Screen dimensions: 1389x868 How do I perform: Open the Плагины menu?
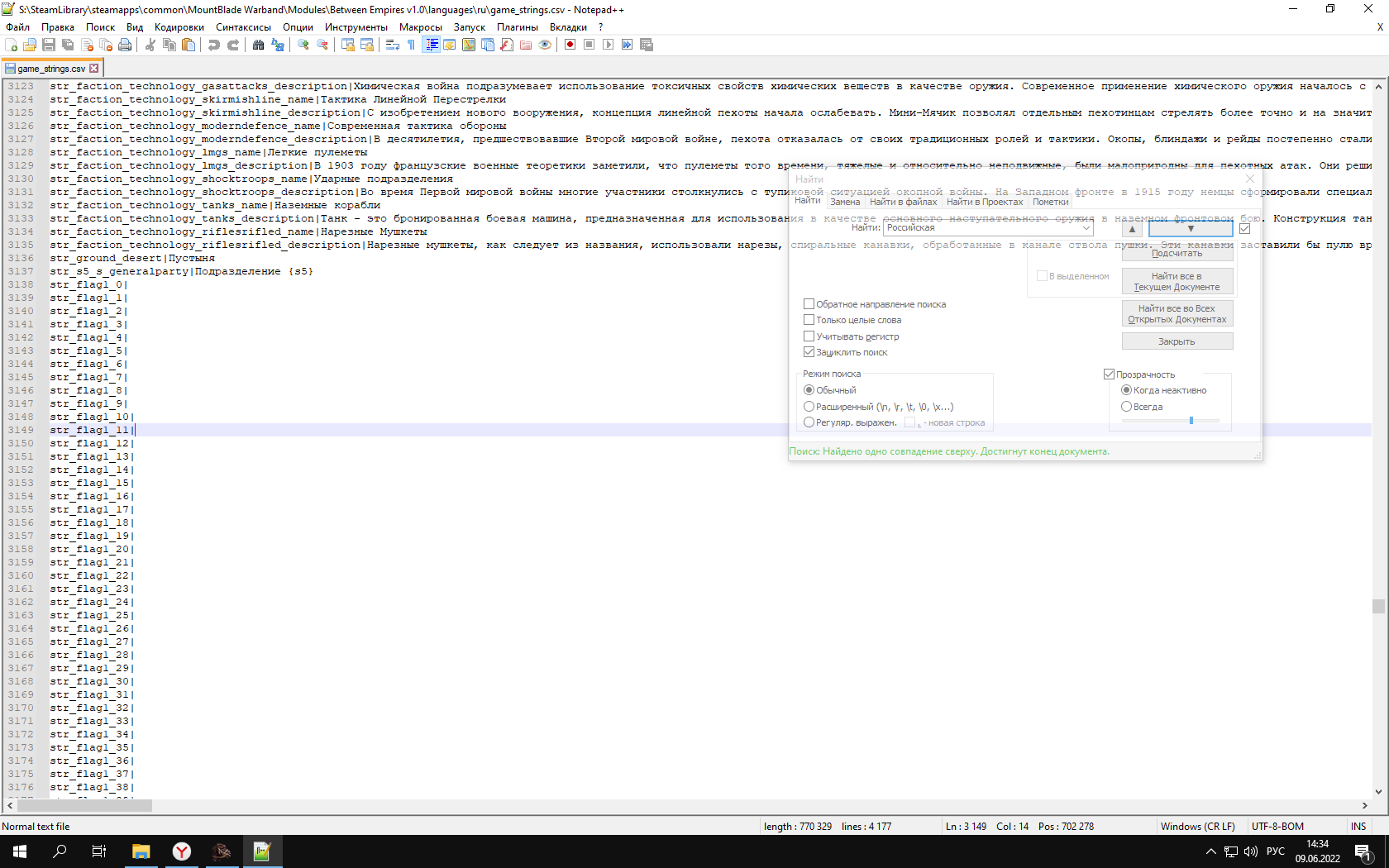click(x=518, y=27)
